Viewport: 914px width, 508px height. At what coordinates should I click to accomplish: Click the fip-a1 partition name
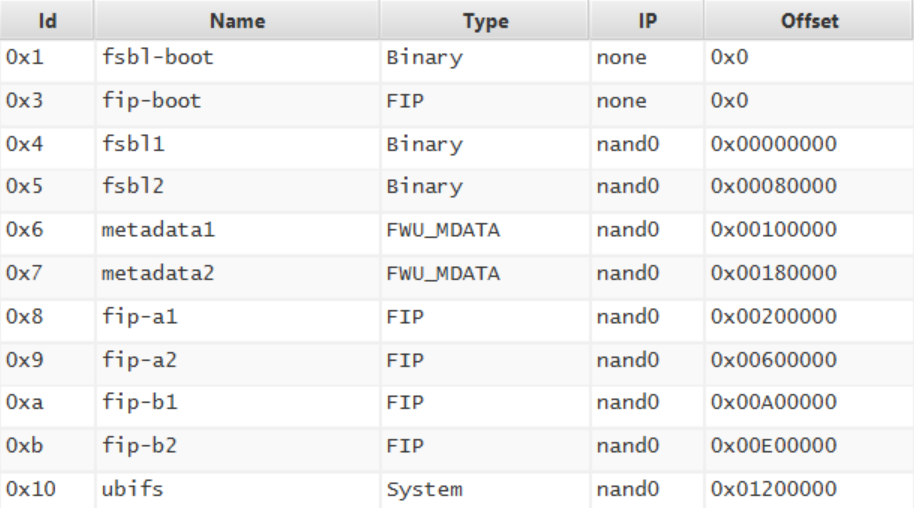[139, 316]
